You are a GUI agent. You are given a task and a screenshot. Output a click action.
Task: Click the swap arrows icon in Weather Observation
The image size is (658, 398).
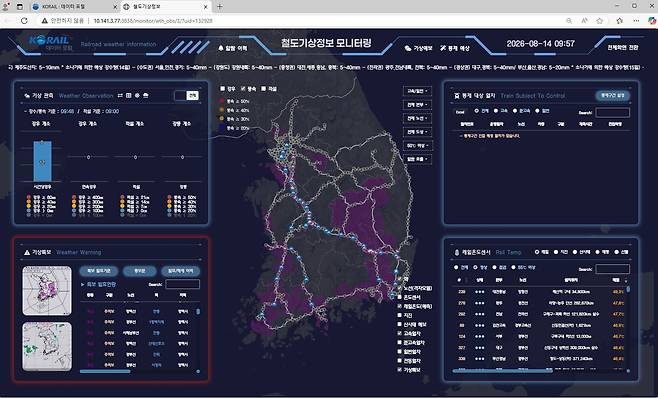coord(120,96)
